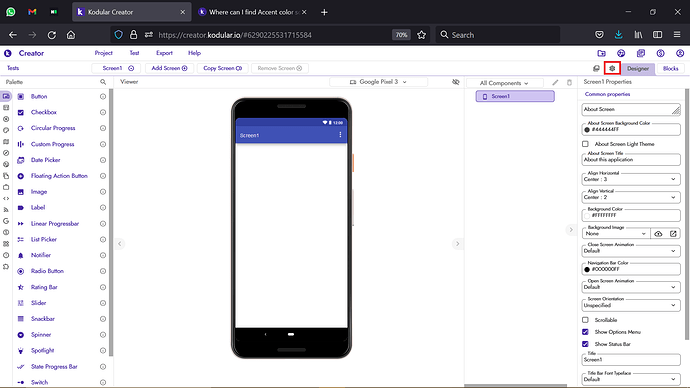
Task: Click the Copy Screen button
Action: click(223, 68)
